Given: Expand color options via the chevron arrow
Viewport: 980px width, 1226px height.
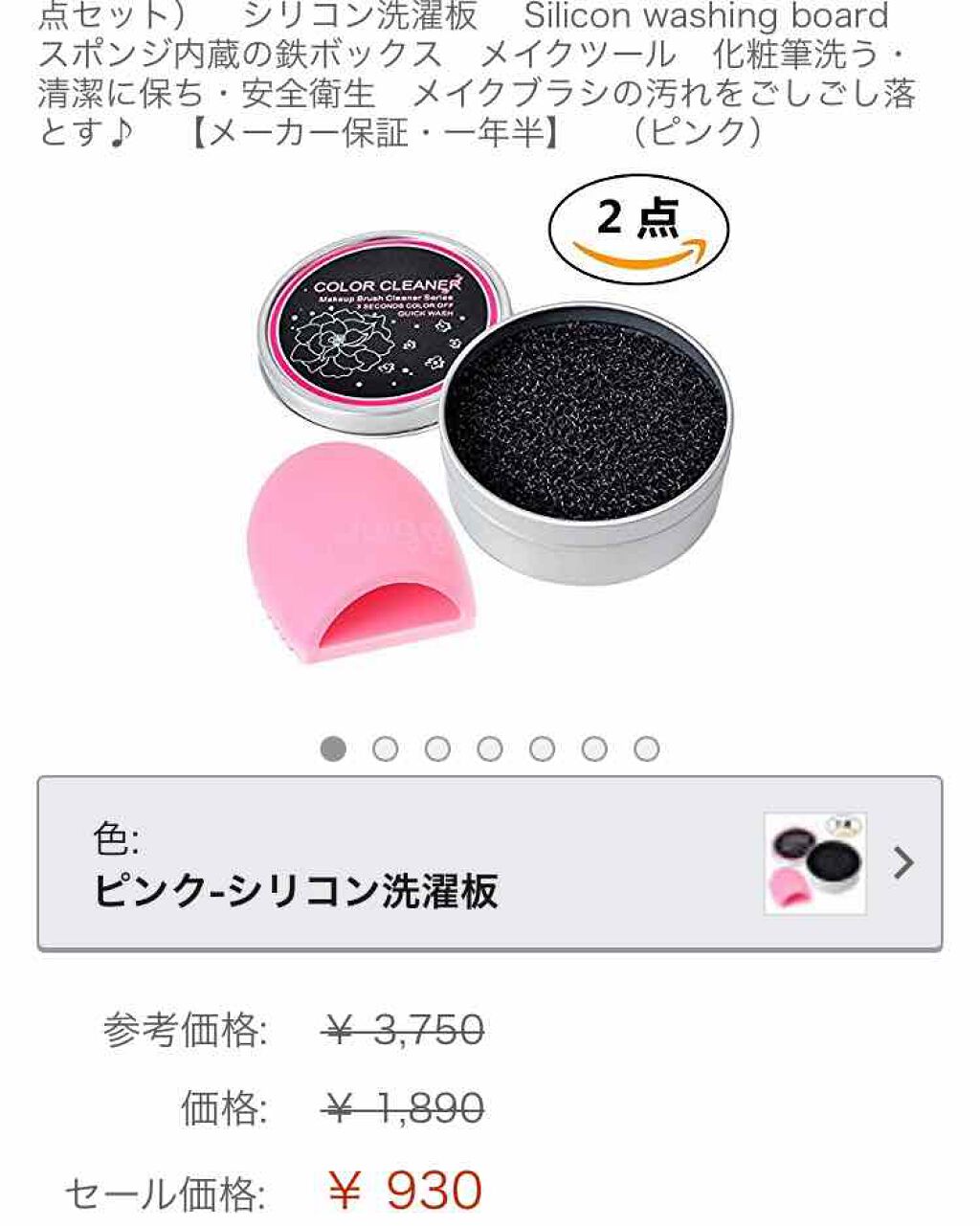Looking at the screenshot, I should coord(902,864).
